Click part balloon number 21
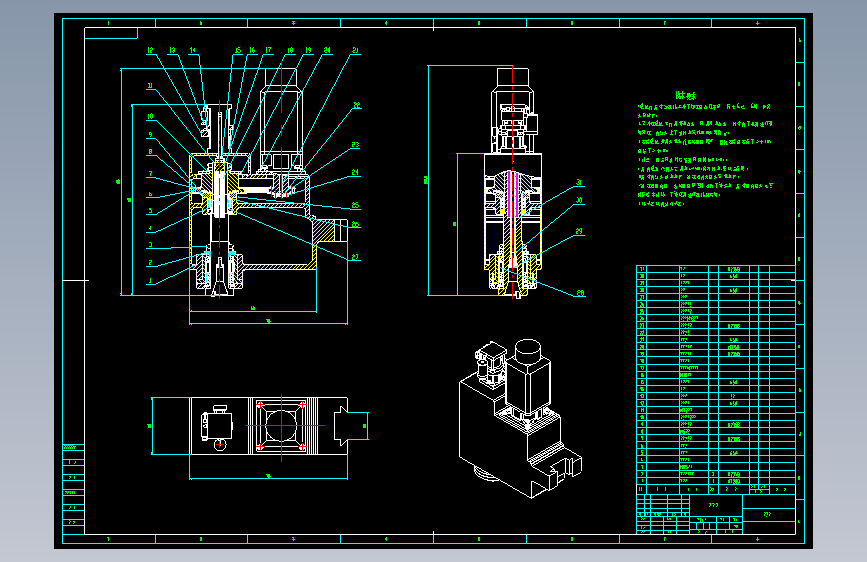The width and height of the screenshot is (867, 562). pyautogui.click(x=355, y=50)
